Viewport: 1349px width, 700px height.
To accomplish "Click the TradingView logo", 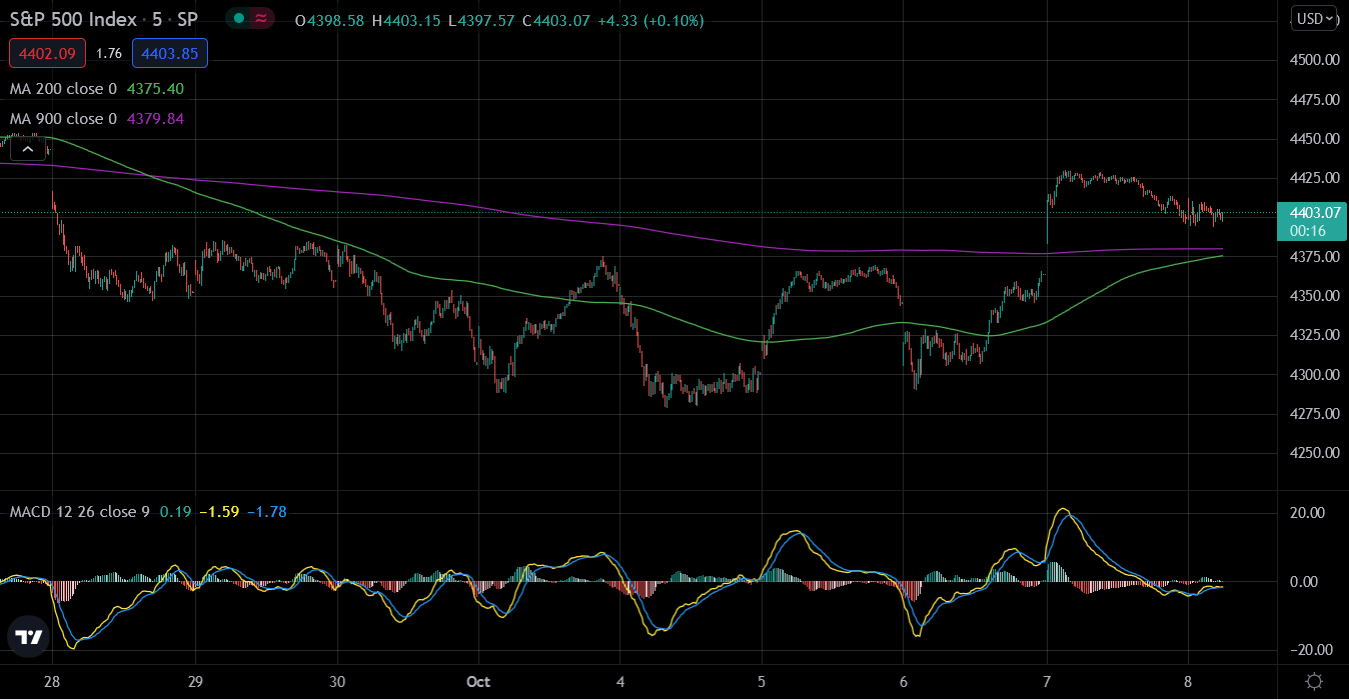I will point(28,638).
